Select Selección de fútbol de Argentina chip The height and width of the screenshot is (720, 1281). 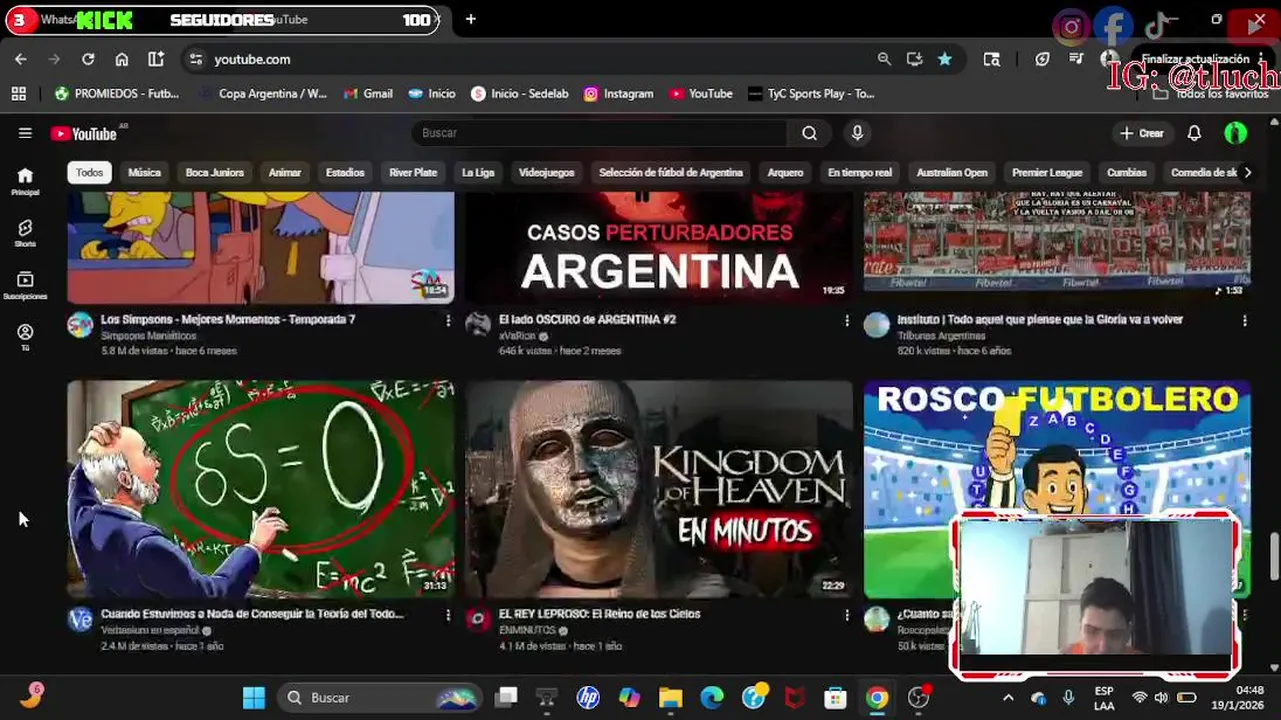671,172
